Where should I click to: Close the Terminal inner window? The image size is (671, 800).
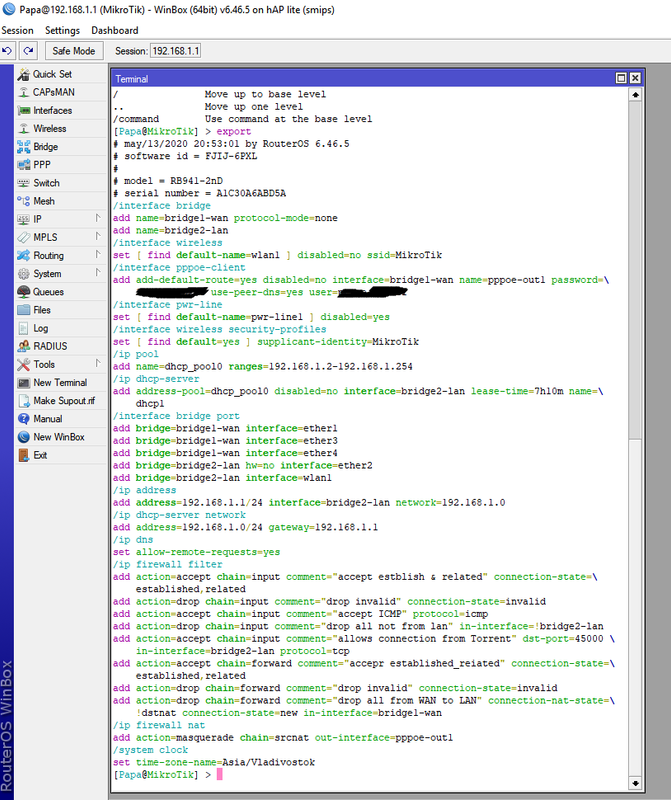pos(635,78)
